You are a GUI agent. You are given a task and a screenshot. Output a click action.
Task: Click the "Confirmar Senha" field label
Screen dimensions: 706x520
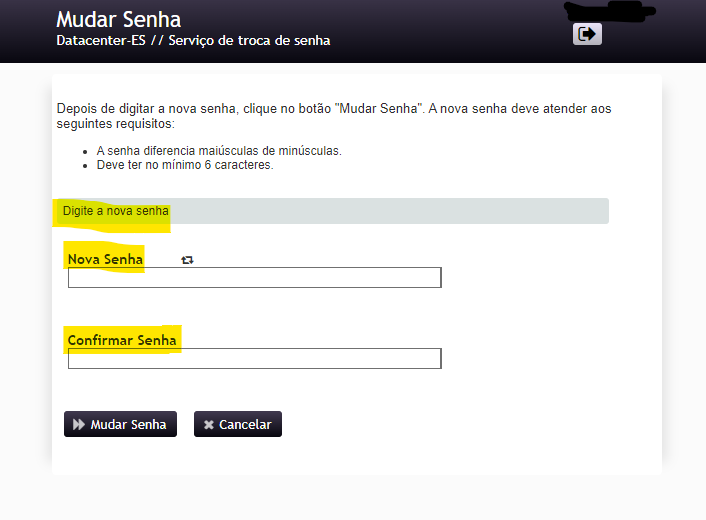pos(122,340)
